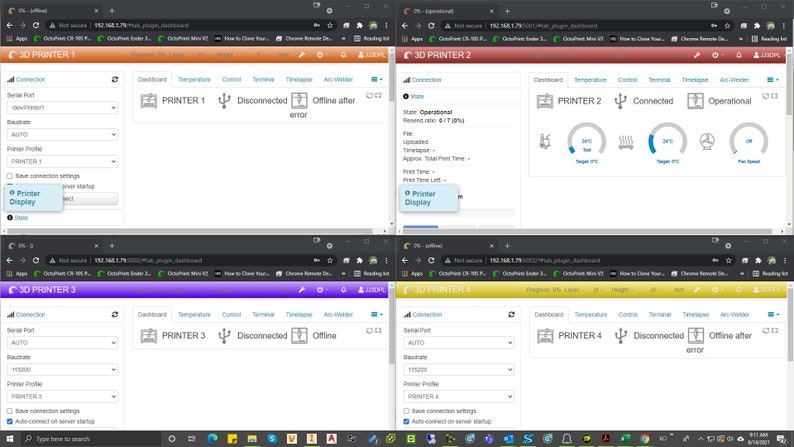Open OctoPrint Mini V2 bookmark in Printer 3 window
Image resolution: width=794 pixels, height=447 pixels.
click(183, 273)
